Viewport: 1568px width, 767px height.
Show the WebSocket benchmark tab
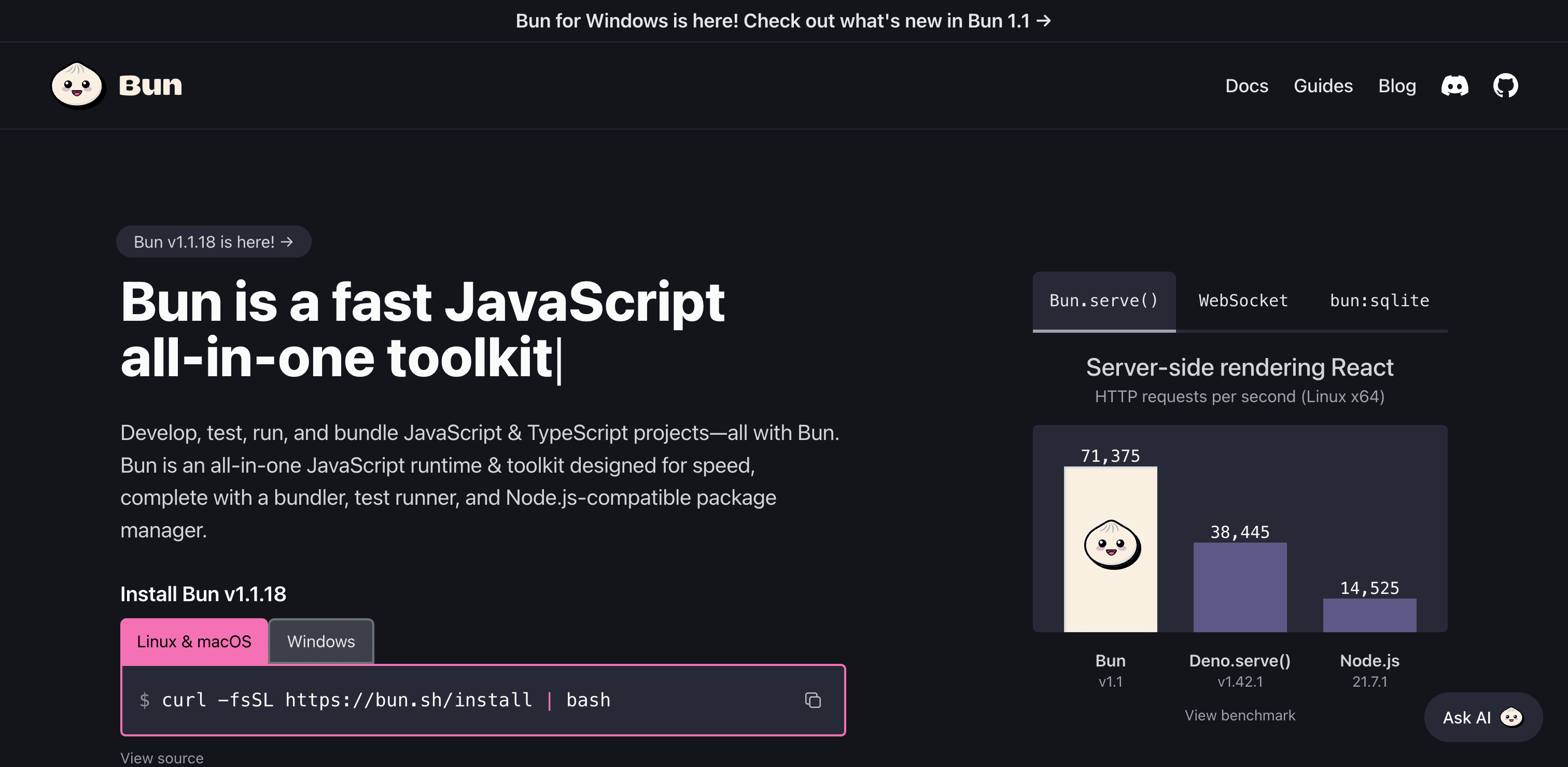1243,301
